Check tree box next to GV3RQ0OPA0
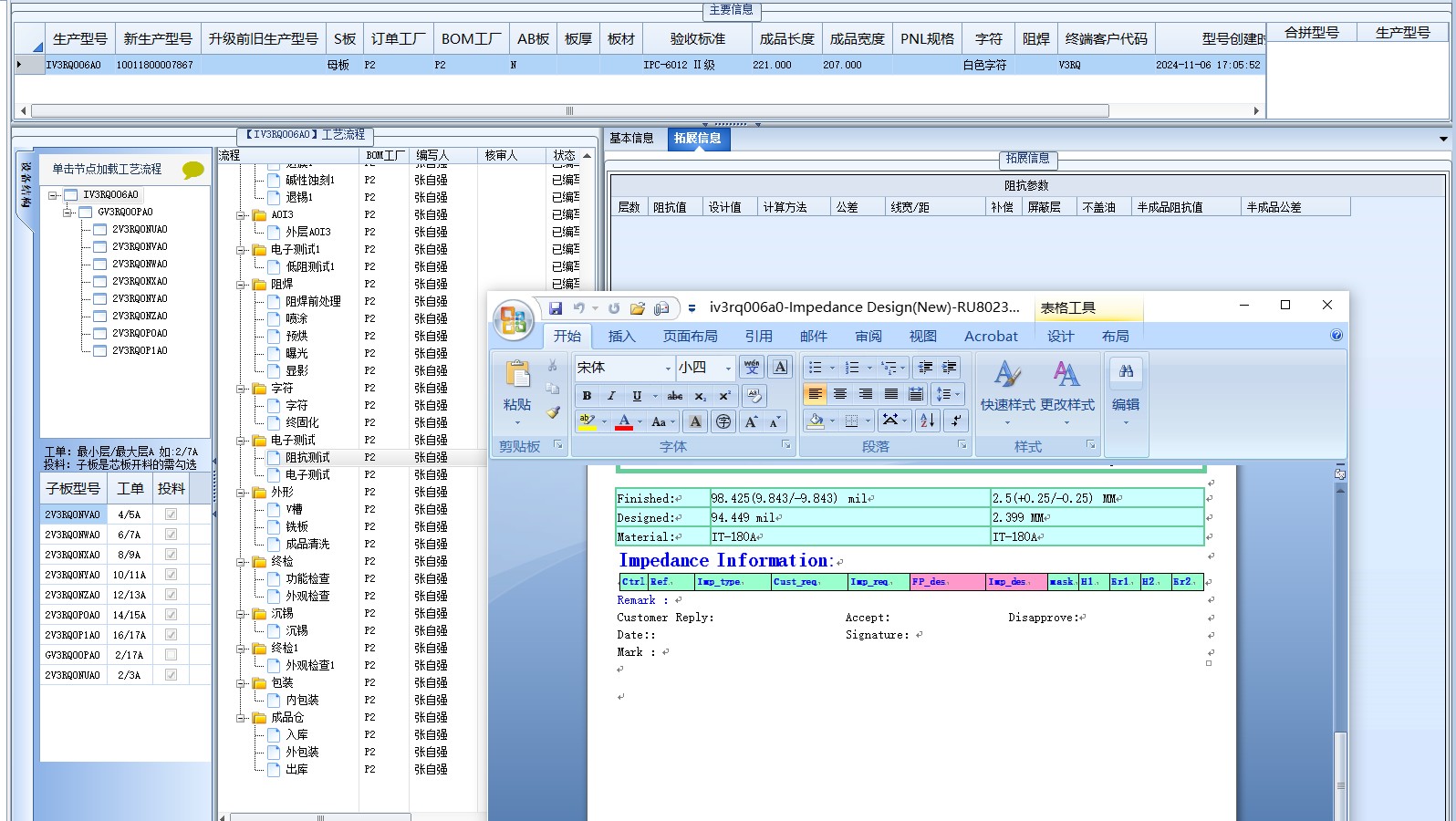 [85, 213]
